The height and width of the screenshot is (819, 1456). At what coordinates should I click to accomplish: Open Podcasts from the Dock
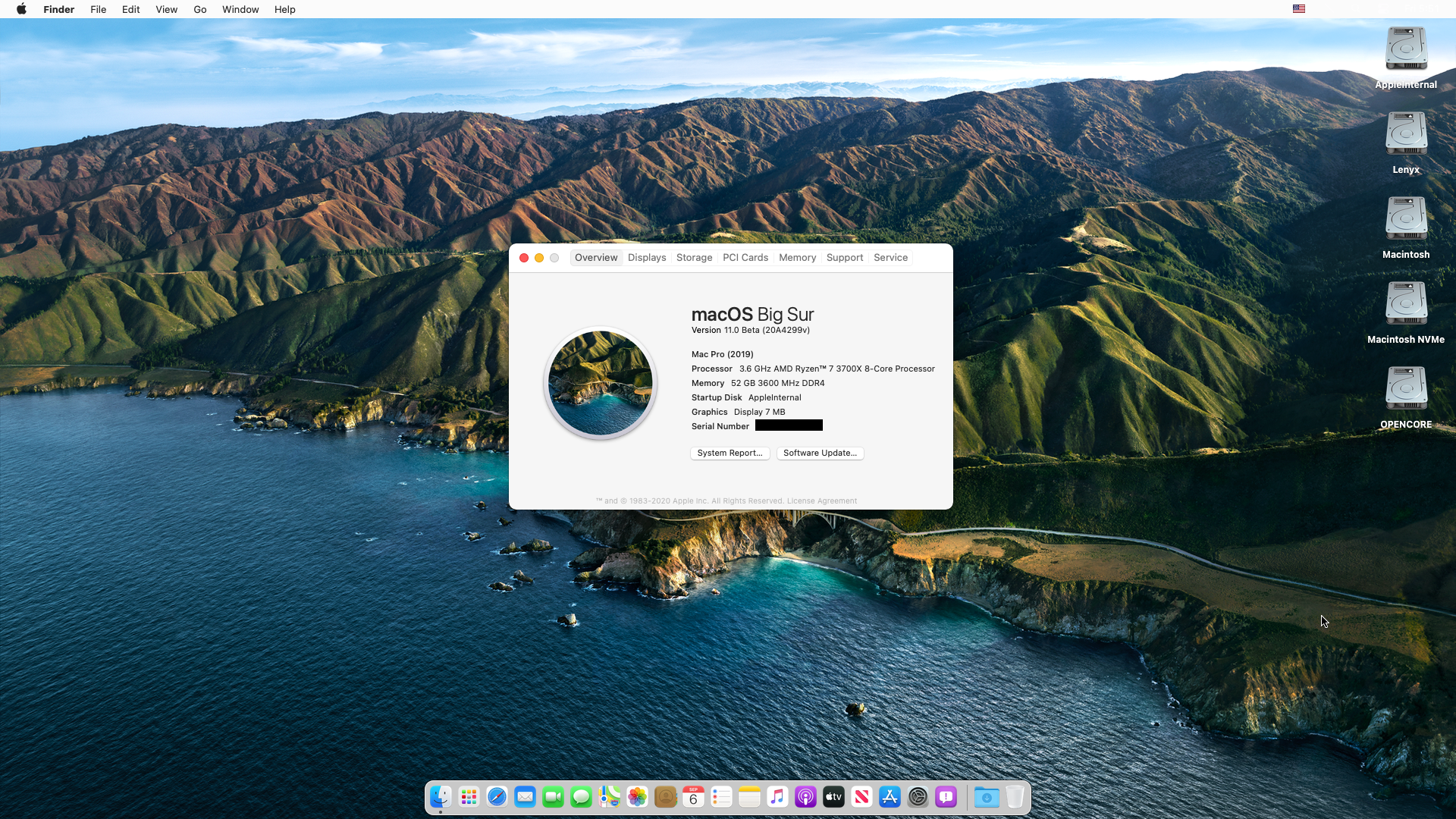[x=805, y=797]
